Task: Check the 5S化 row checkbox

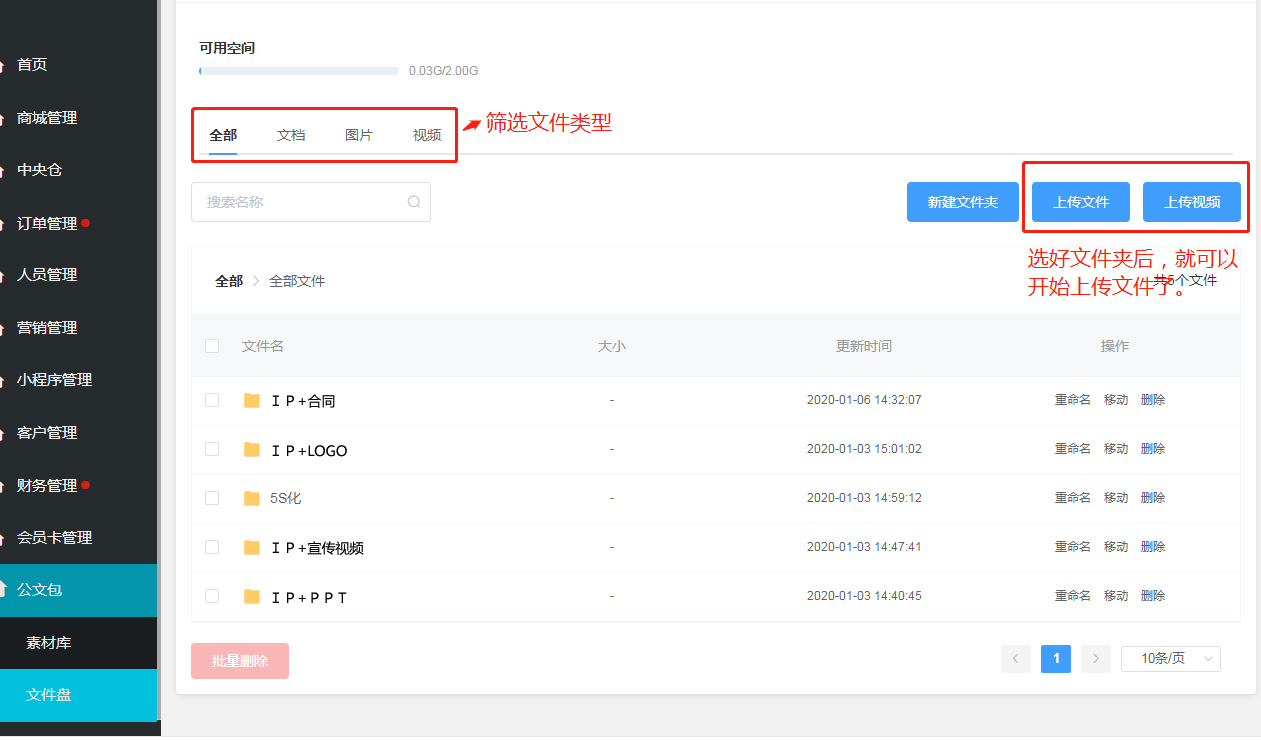Action: (212, 498)
